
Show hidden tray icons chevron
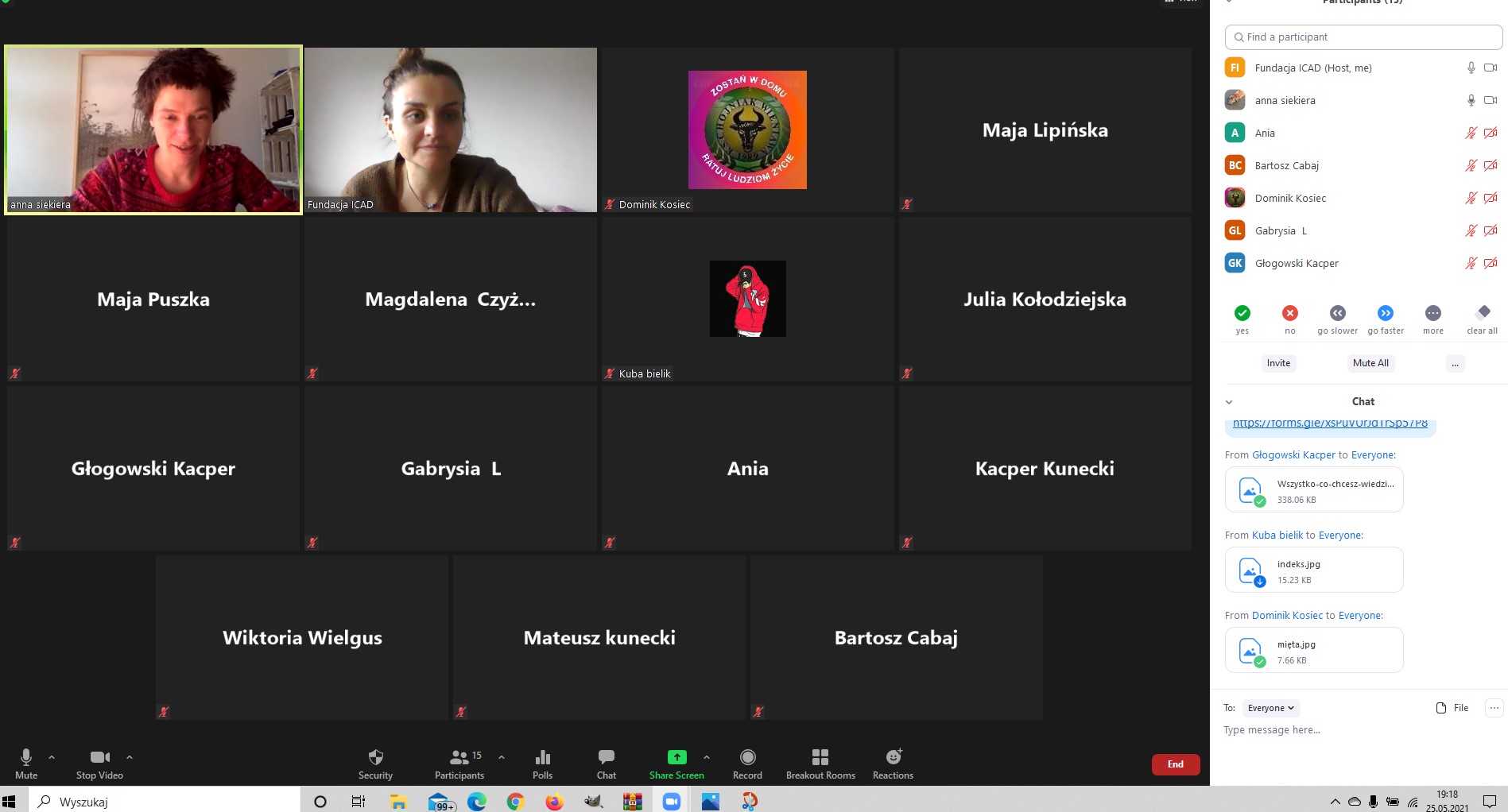[x=1335, y=802]
